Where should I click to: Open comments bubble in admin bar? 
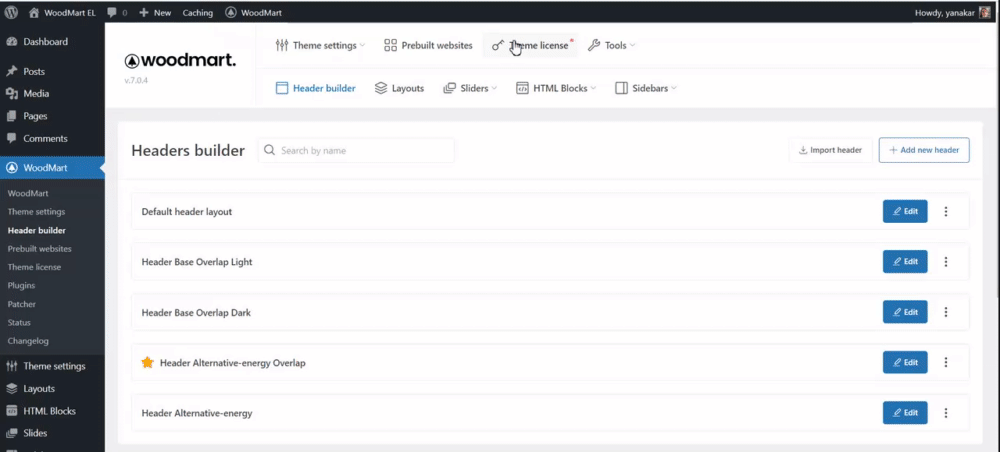pos(112,13)
